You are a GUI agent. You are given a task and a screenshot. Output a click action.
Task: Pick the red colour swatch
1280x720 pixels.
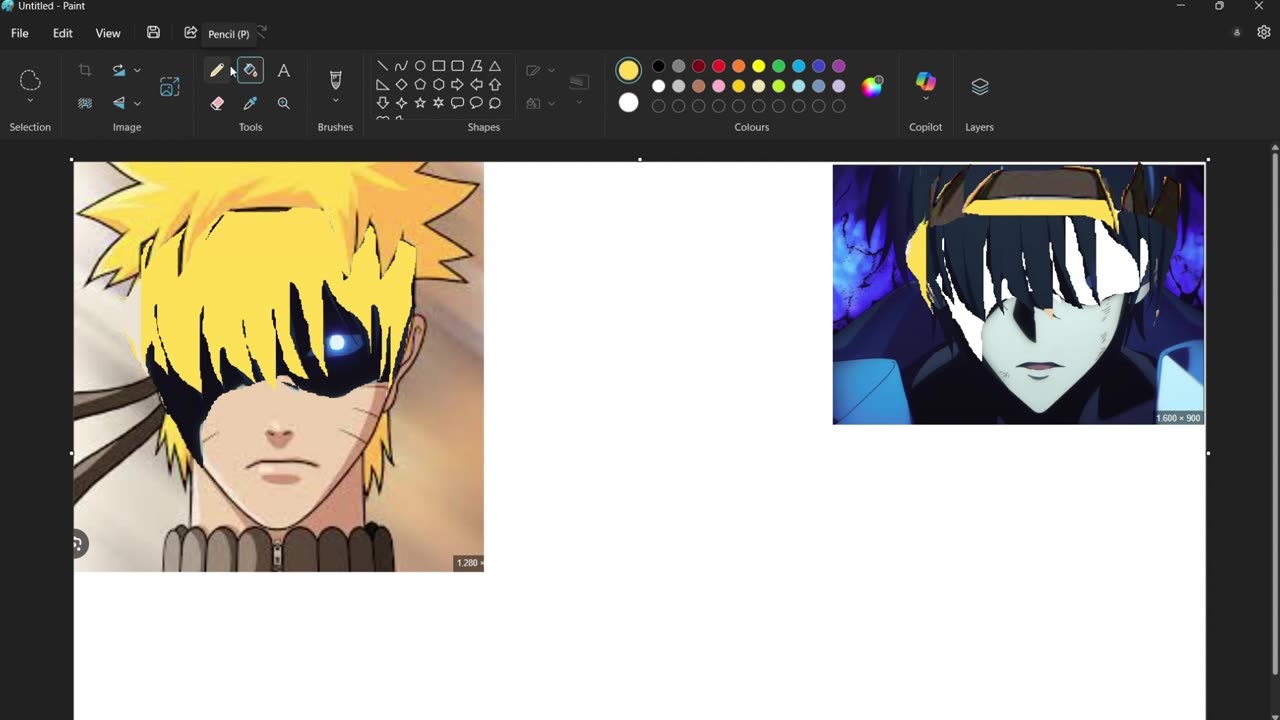coord(718,66)
